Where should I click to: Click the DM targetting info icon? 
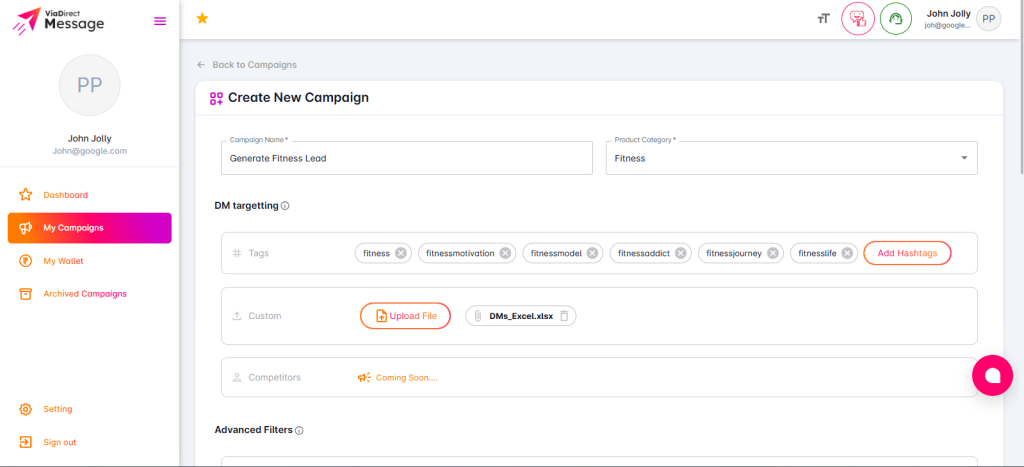pos(285,206)
